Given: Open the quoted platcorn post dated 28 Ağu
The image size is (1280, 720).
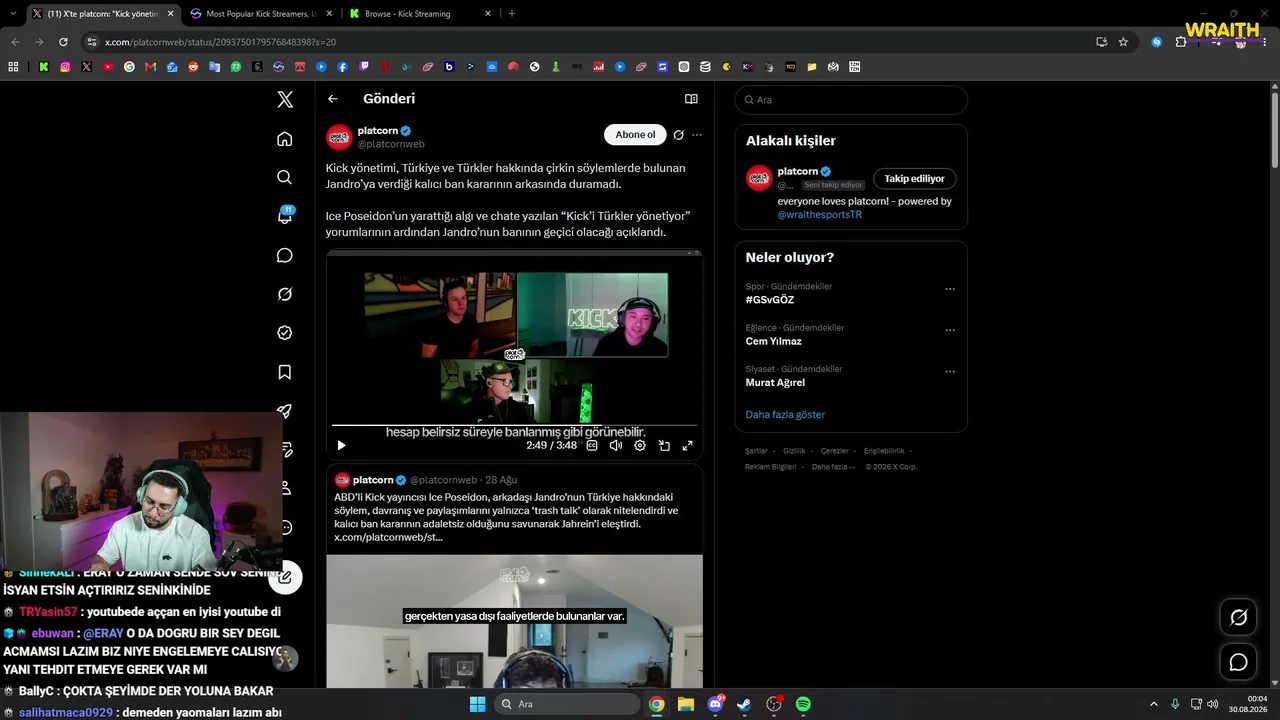Looking at the screenshot, I should coord(514,578).
